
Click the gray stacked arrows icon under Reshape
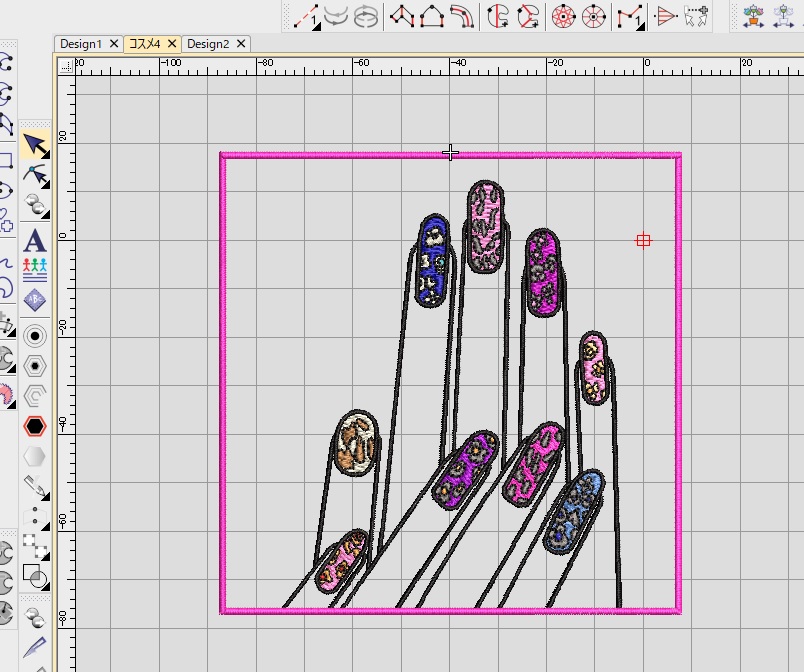coord(35,205)
